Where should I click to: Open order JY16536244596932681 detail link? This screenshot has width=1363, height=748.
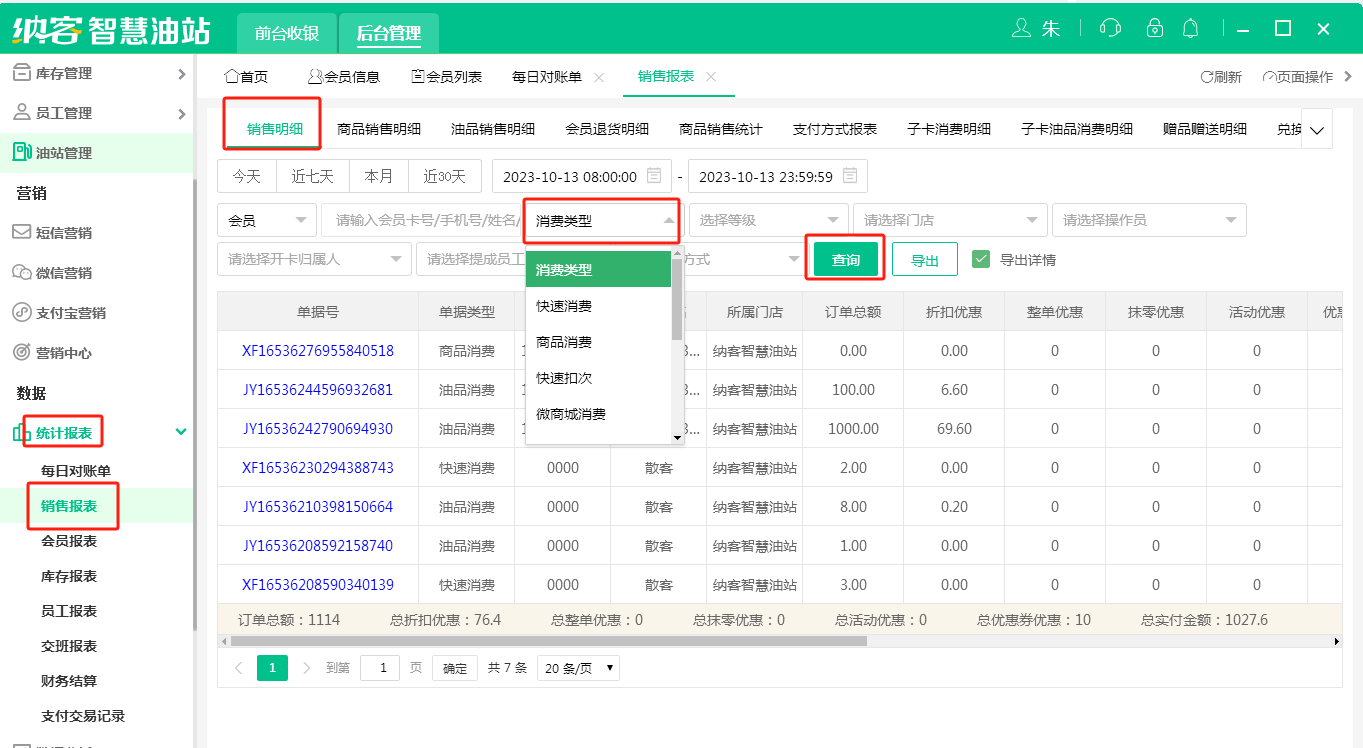(x=316, y=389)
